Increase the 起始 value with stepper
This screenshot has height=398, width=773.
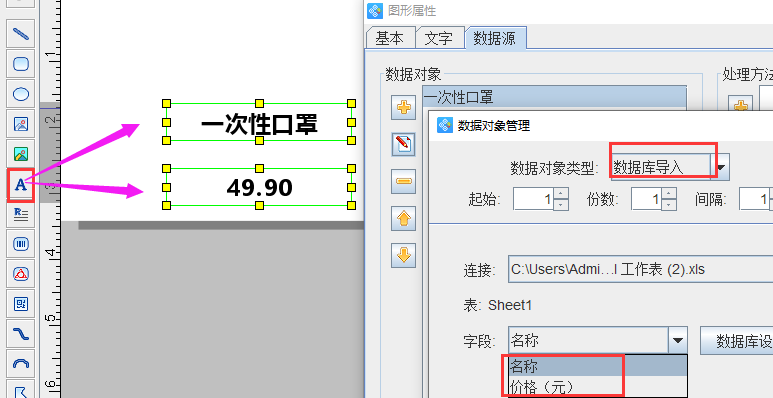(561, 193)
